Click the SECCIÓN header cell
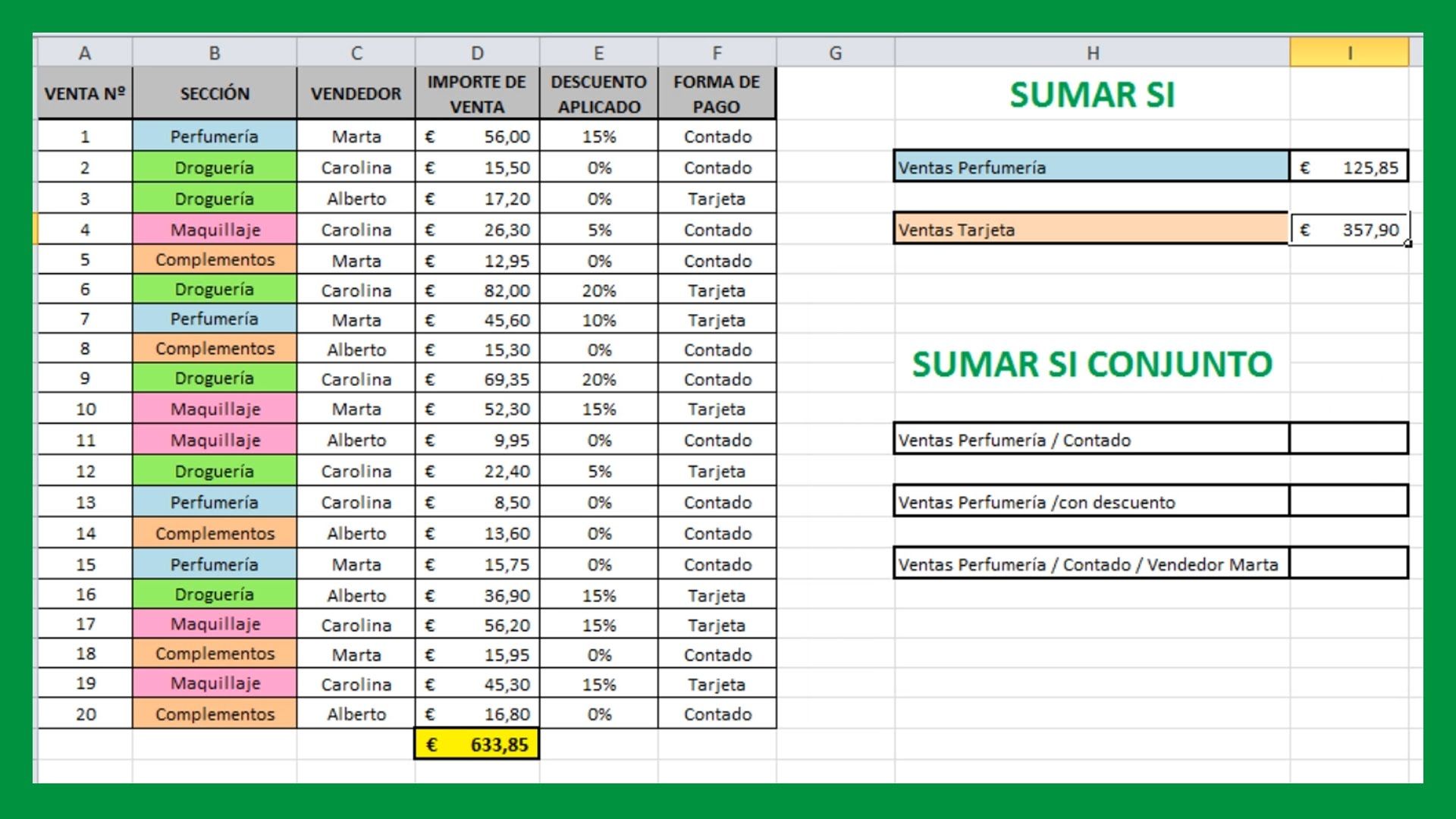 pyautogui.click(x=215, y=93)
